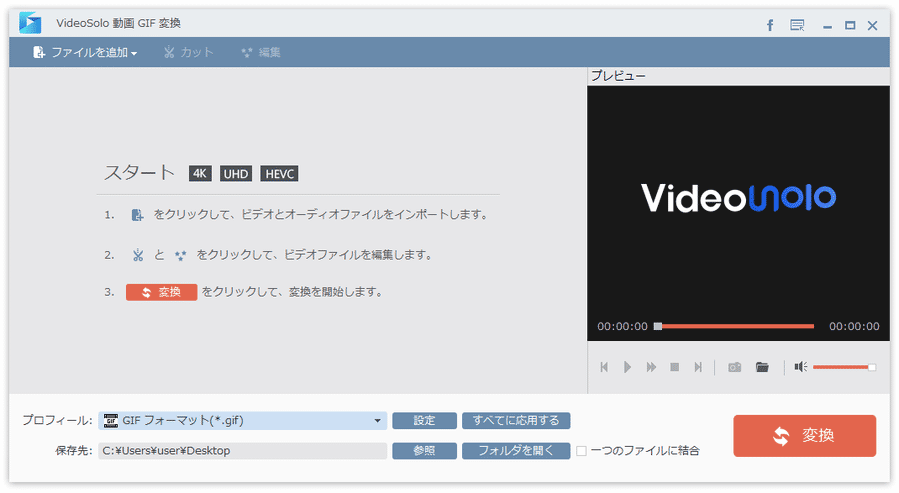Minimize the VideoSolo window
This screenshot has height=493, width=899.
point(827,26)
